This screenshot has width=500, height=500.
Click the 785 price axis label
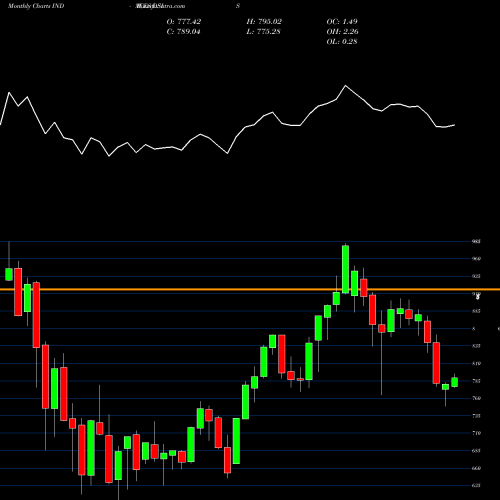coord(476,381)
